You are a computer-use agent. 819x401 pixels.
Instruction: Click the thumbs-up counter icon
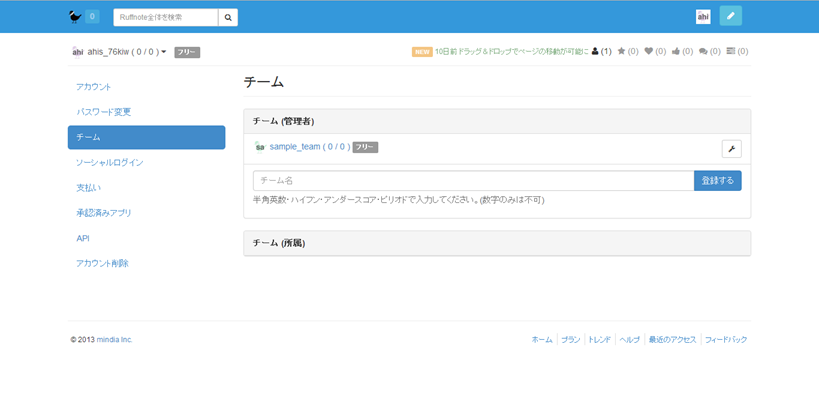[676, 51]
